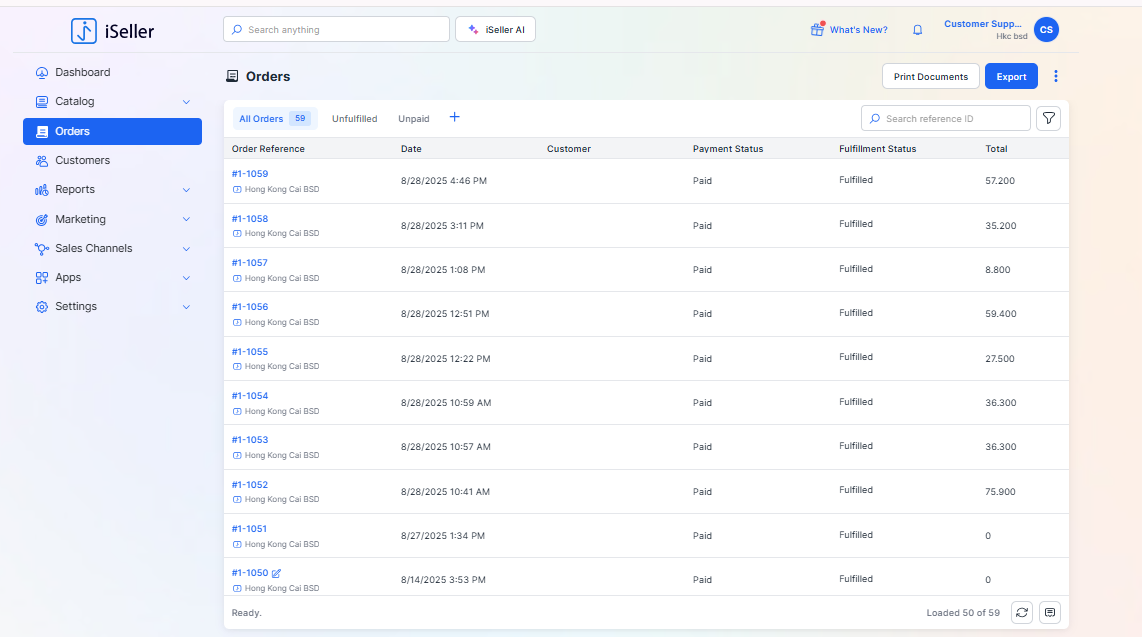The image size is (1142, 637).
Task: Focus the Search reference ID field
Action: point(945,119)
